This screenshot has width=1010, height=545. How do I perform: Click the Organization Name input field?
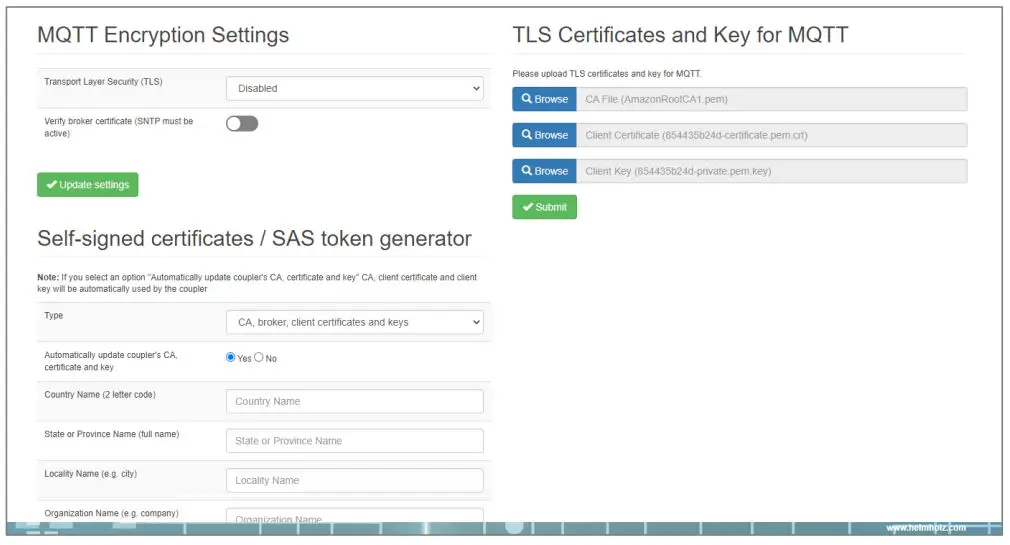pos(355,518)
